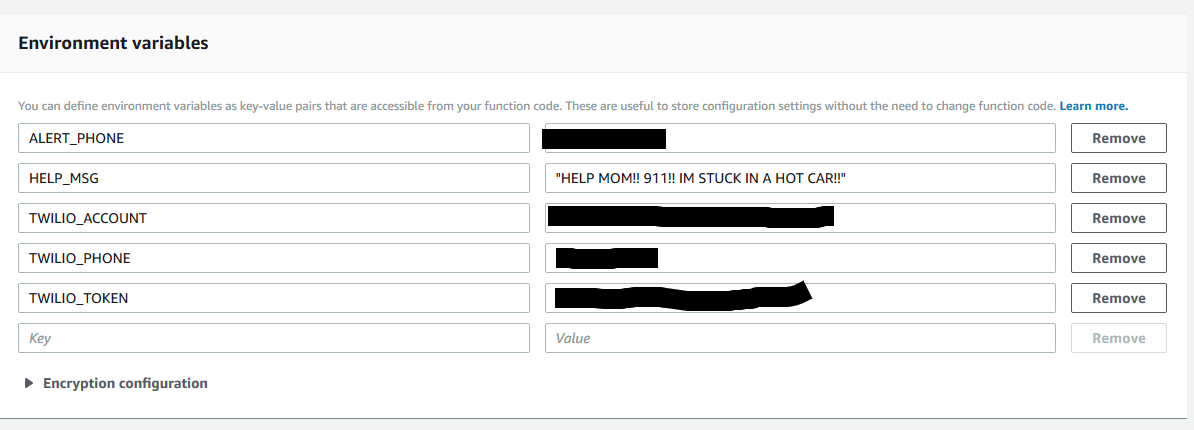Select the ALERT_PHONE value field

point(800,139)
